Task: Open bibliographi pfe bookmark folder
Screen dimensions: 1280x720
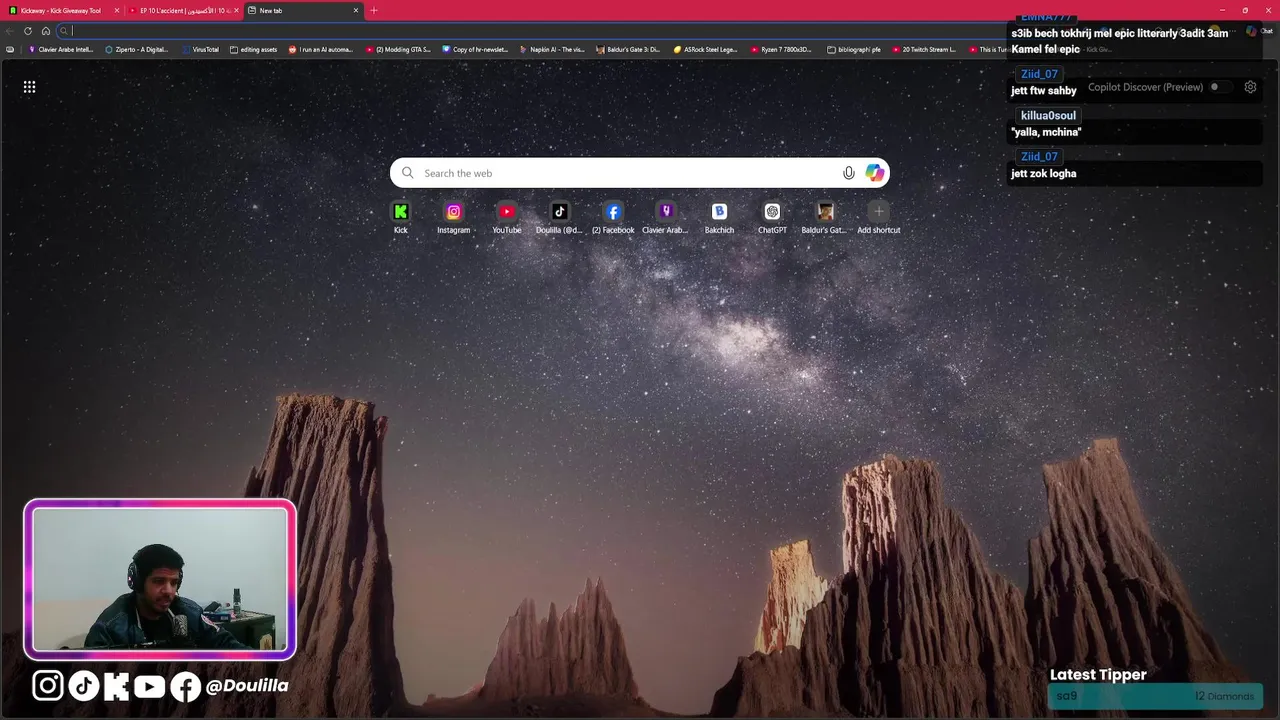Action: coord(854,49)
